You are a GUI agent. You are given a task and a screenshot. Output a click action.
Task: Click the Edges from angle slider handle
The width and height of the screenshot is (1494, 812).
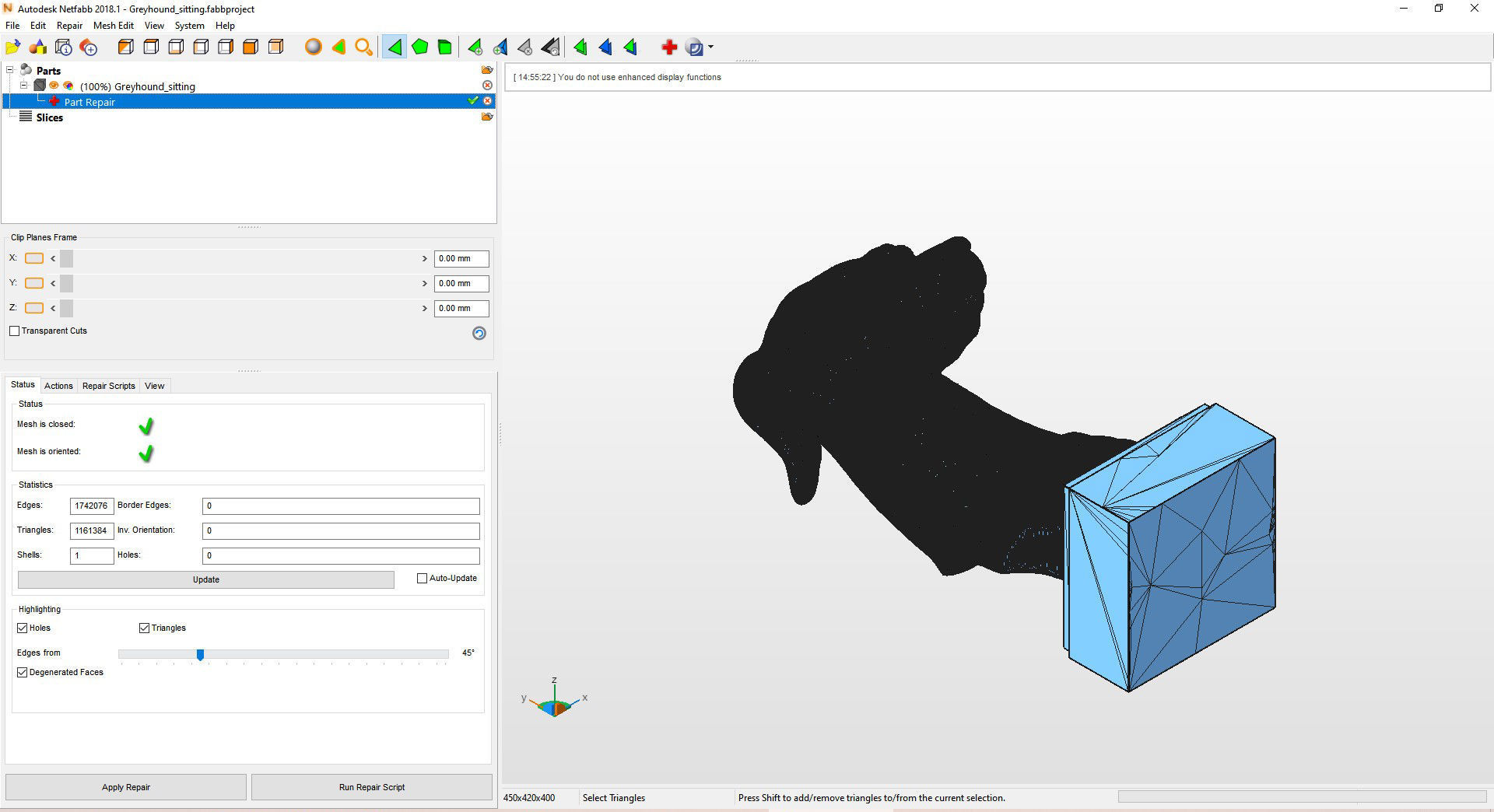[x=200, y=655]
